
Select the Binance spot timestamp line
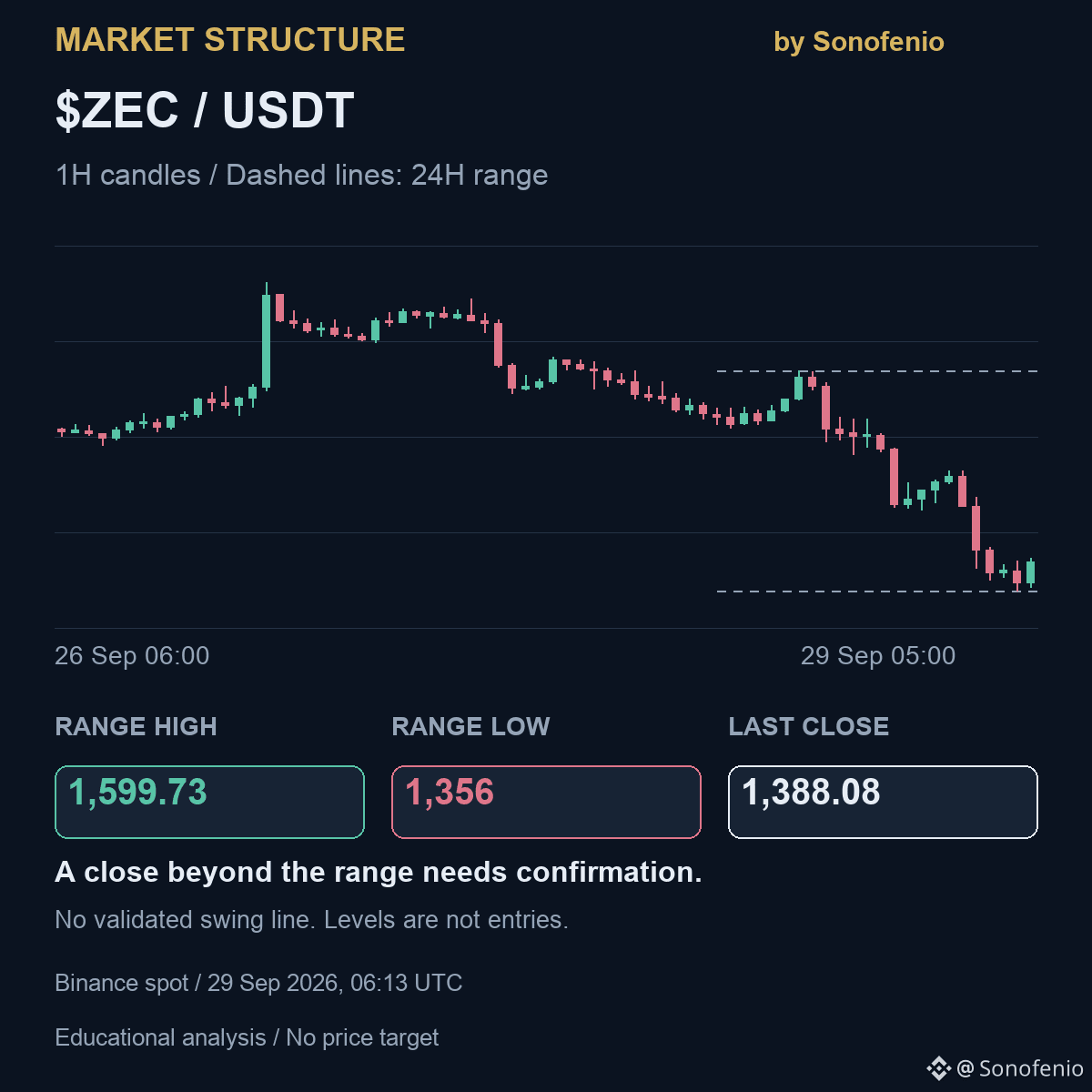pos(258,984)
